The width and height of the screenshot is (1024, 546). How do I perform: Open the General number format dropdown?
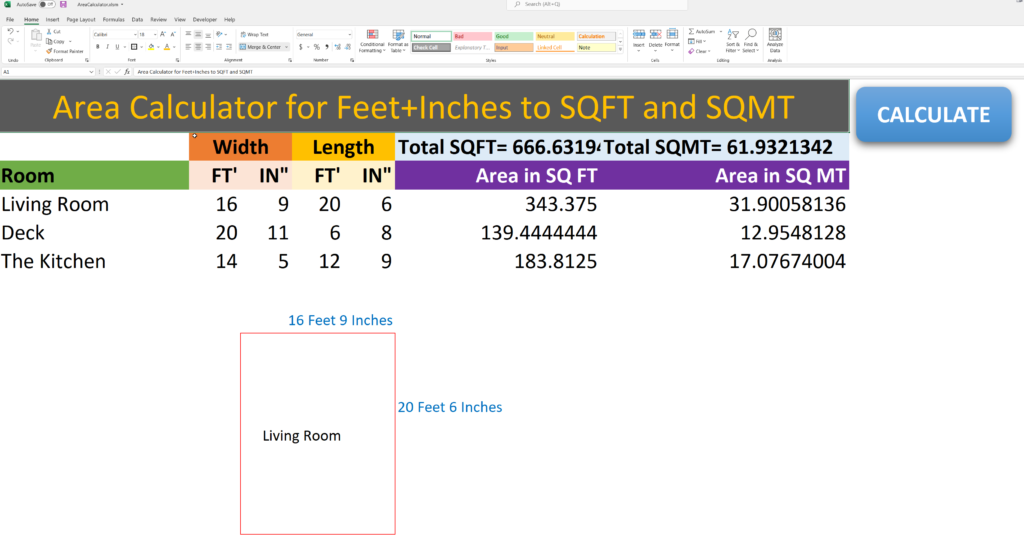tap(324, 35)
